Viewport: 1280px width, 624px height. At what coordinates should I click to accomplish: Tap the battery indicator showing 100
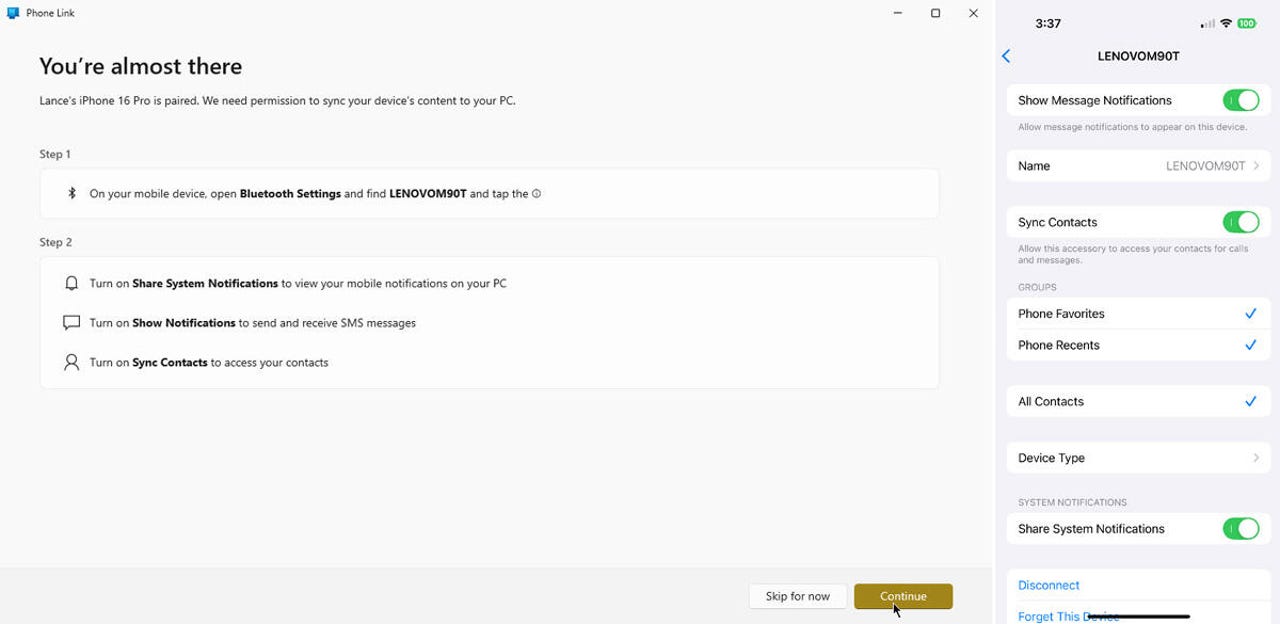[1247, 23]
